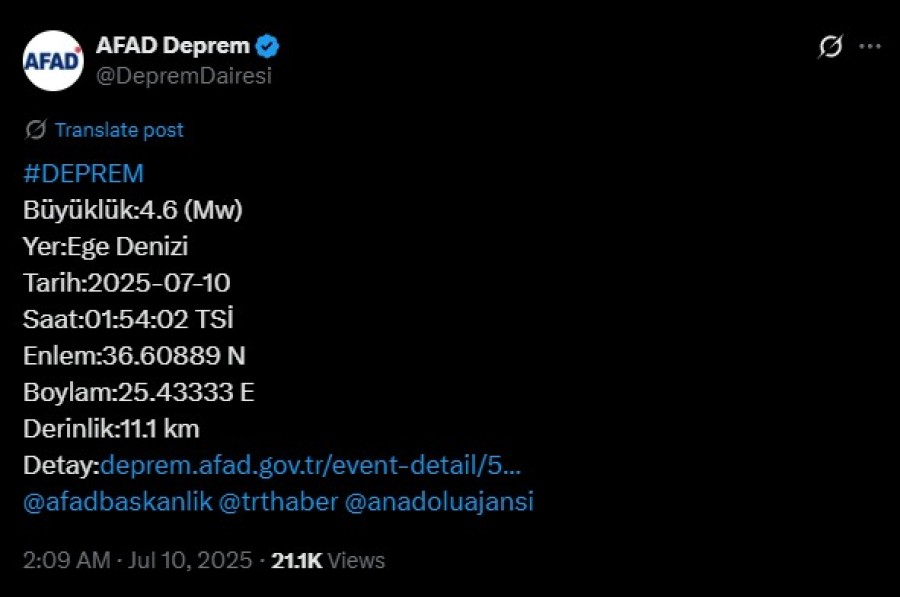Click the Jul 10, 2025 date

click(190, 560)
